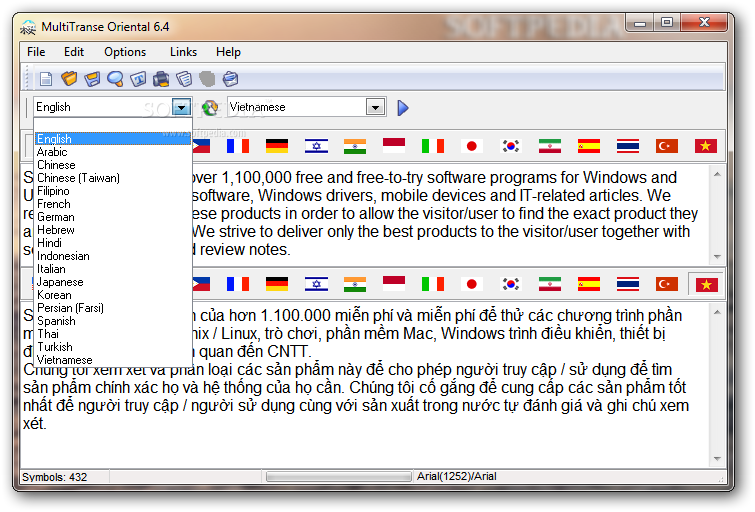Choose Japanese from the language list

point(113,282)
